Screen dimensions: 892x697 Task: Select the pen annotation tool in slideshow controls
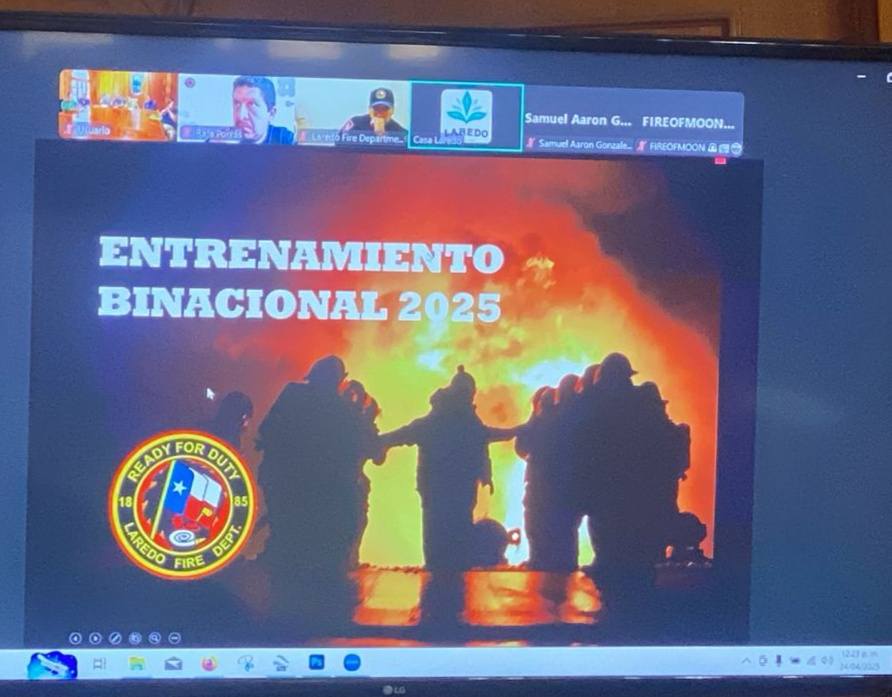[115, 637]
